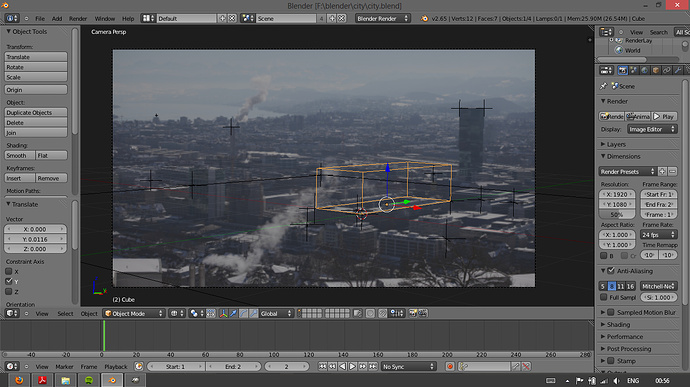Screen dimensions: 690x387
Task: Select the translate manipulator arrow icon
Action: [234, 313]
